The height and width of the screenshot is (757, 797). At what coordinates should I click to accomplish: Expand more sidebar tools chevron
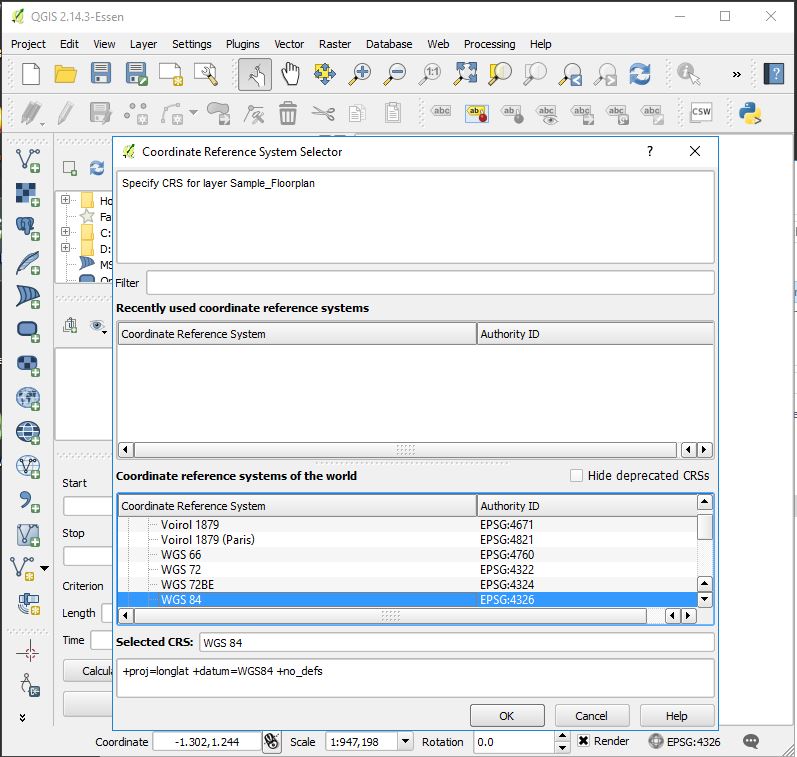tap(22, 717)
